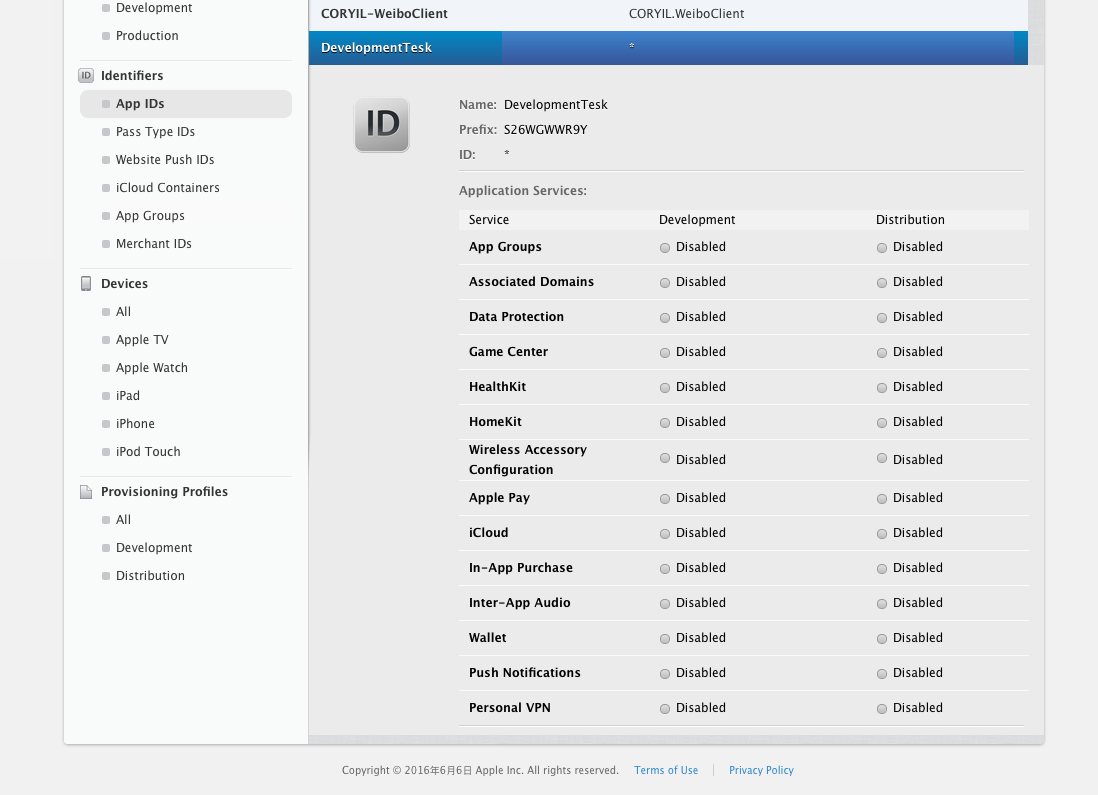Click Identifiers section header
Screen dimensions: 1098x795
[x=132, y=76]
